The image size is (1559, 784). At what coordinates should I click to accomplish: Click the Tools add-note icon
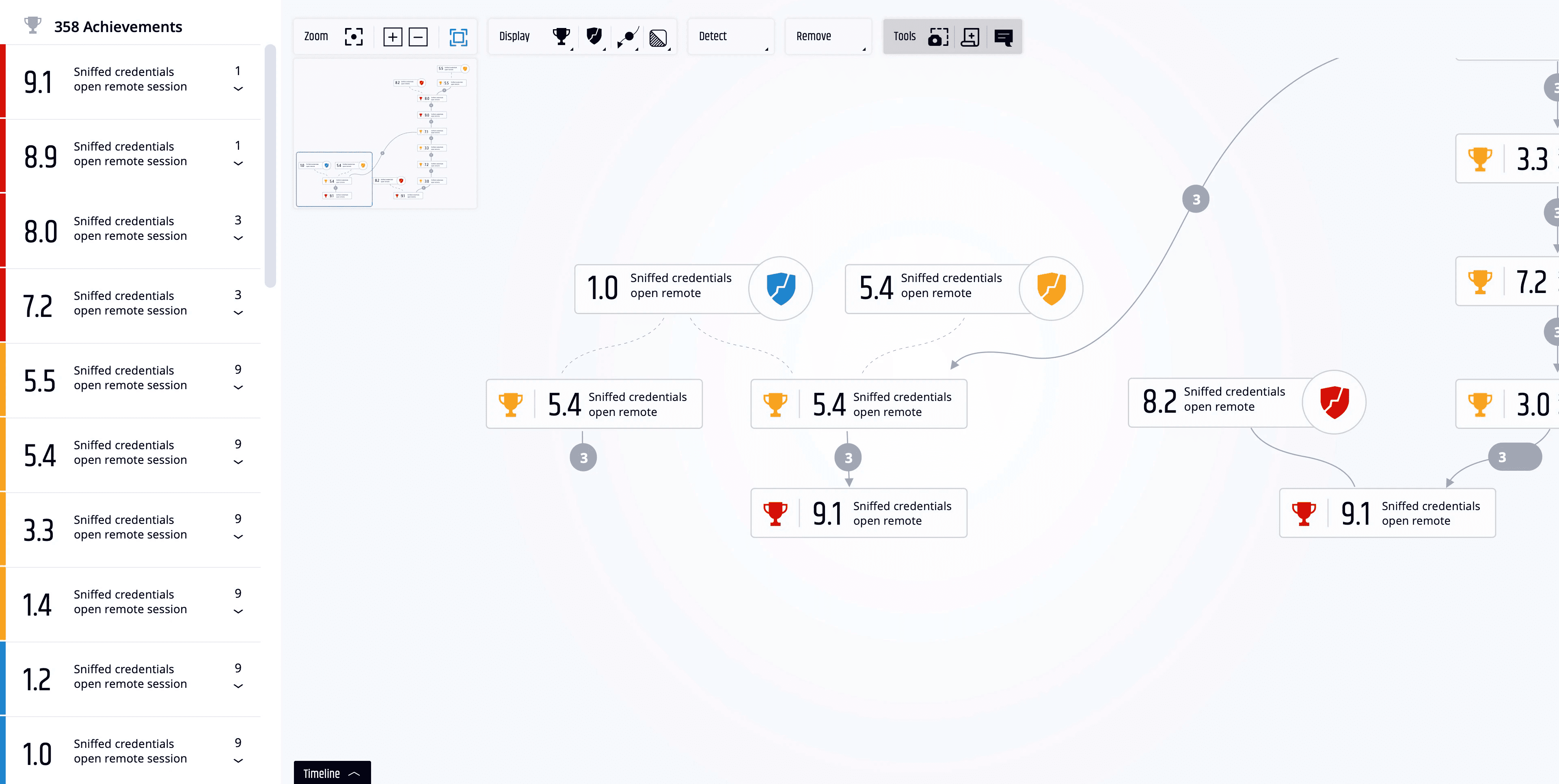[970, 36]
